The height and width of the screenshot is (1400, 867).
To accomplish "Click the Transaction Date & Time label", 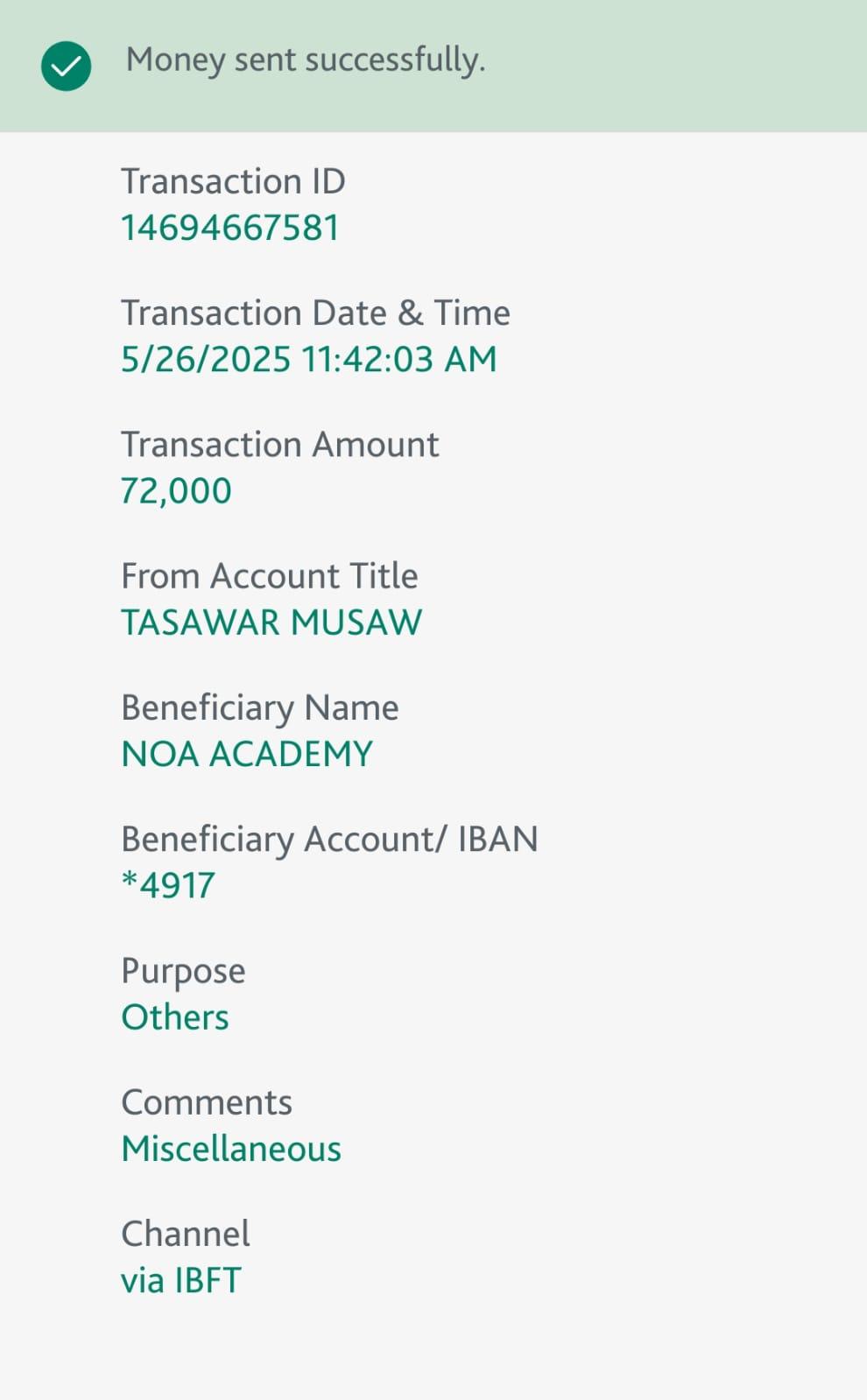I will pos(315,313).
